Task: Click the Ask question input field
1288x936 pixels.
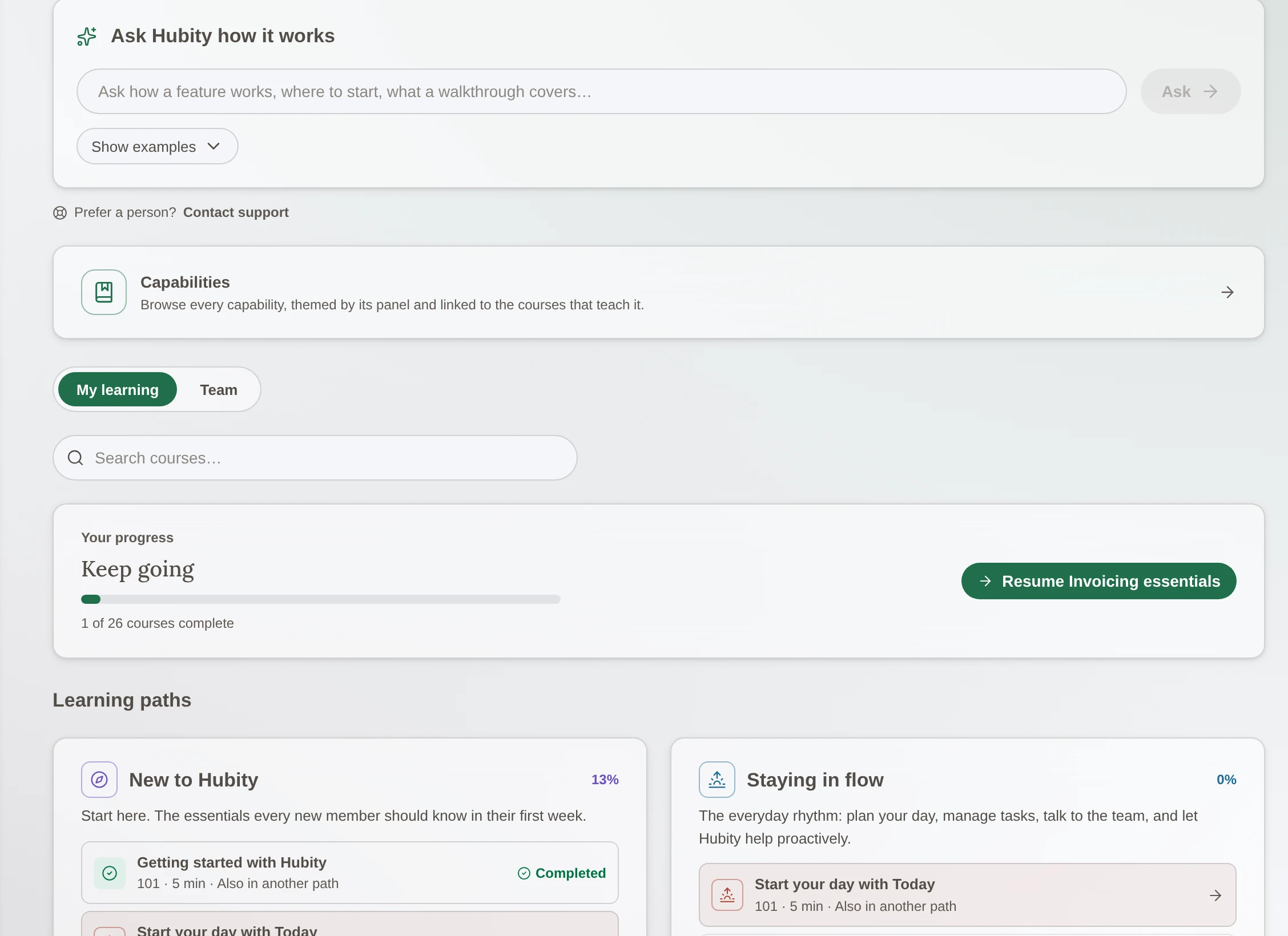Action: point(601,91)
